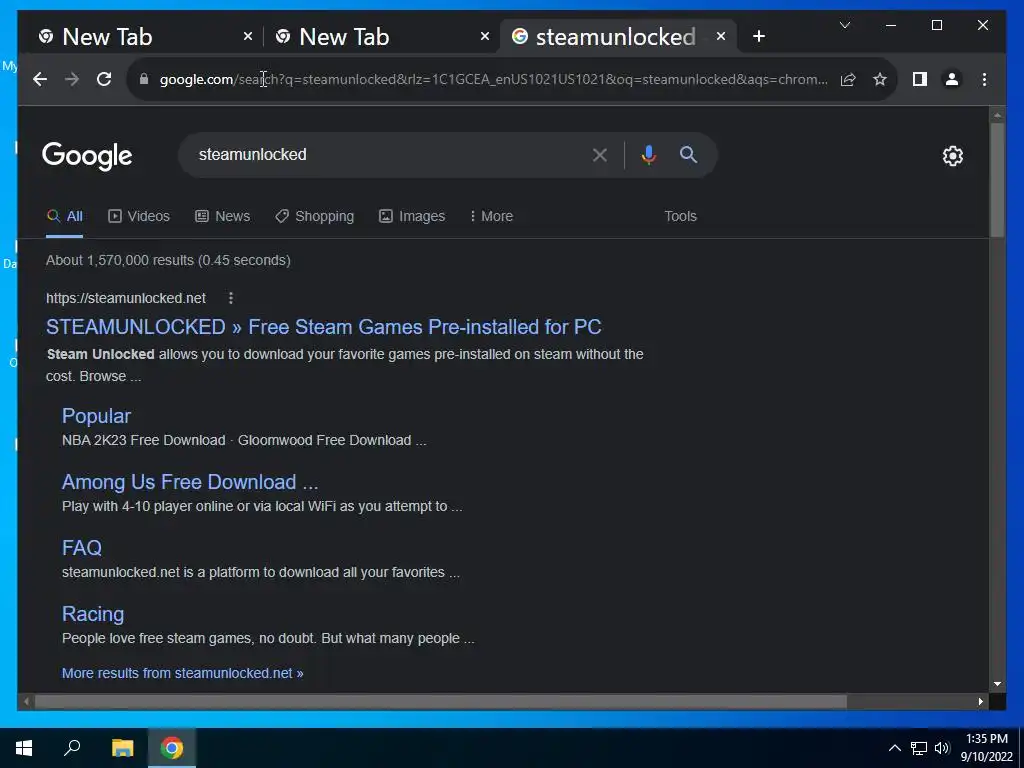Bookmark this page with the star icon
1024x768 pixels.
880,79
